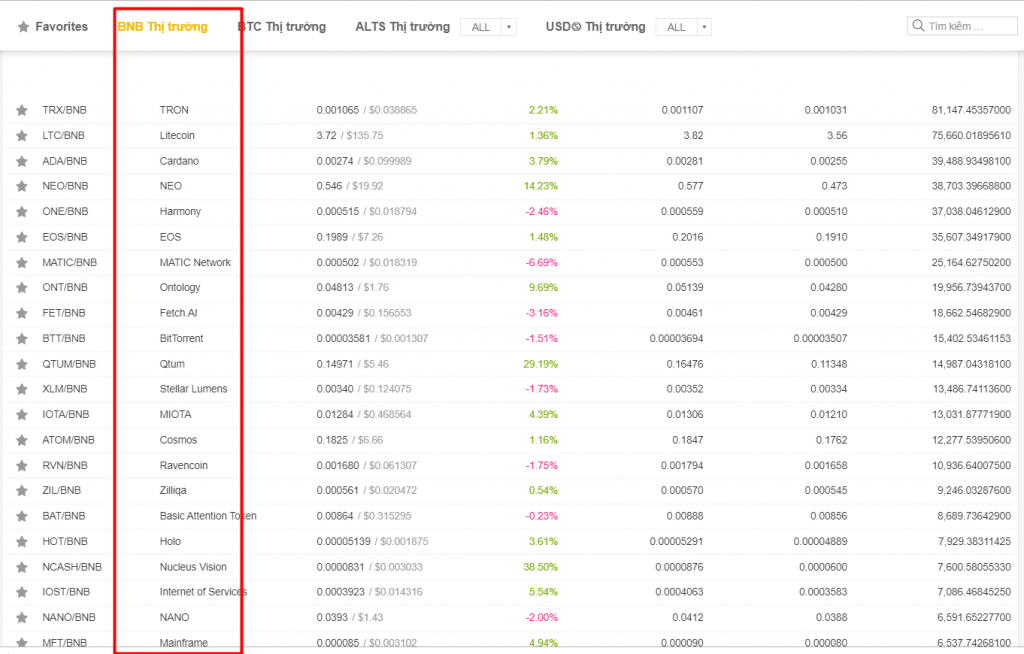The image size is (1024, 654).
Task: Click the Cardano coin name
Action: [x=179, y=161]
